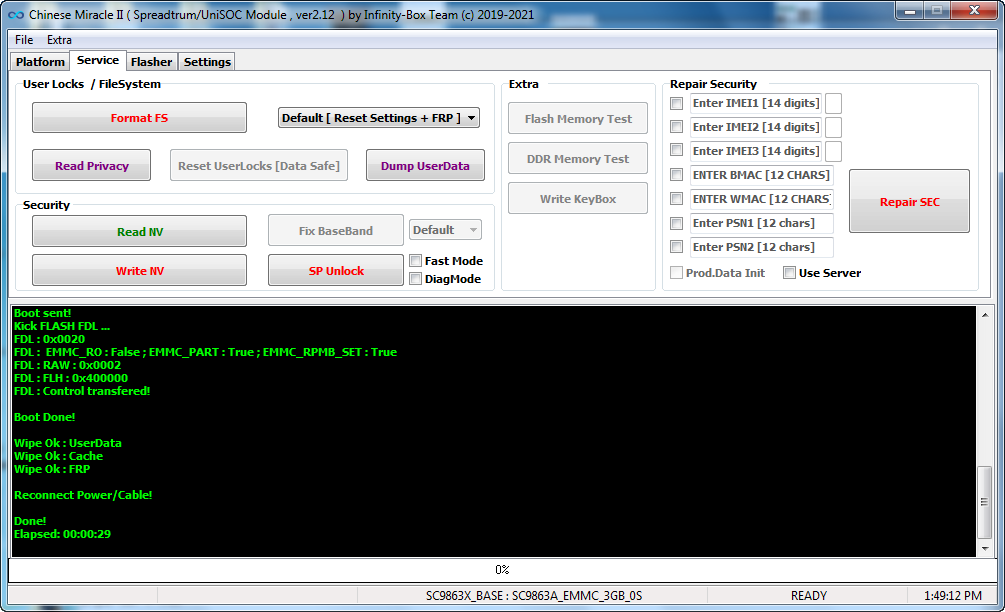Click the Infinity-Box app icon in the title bar
Image resolution: width=1005 pixels, height=612 pixels.
point(15,15)
